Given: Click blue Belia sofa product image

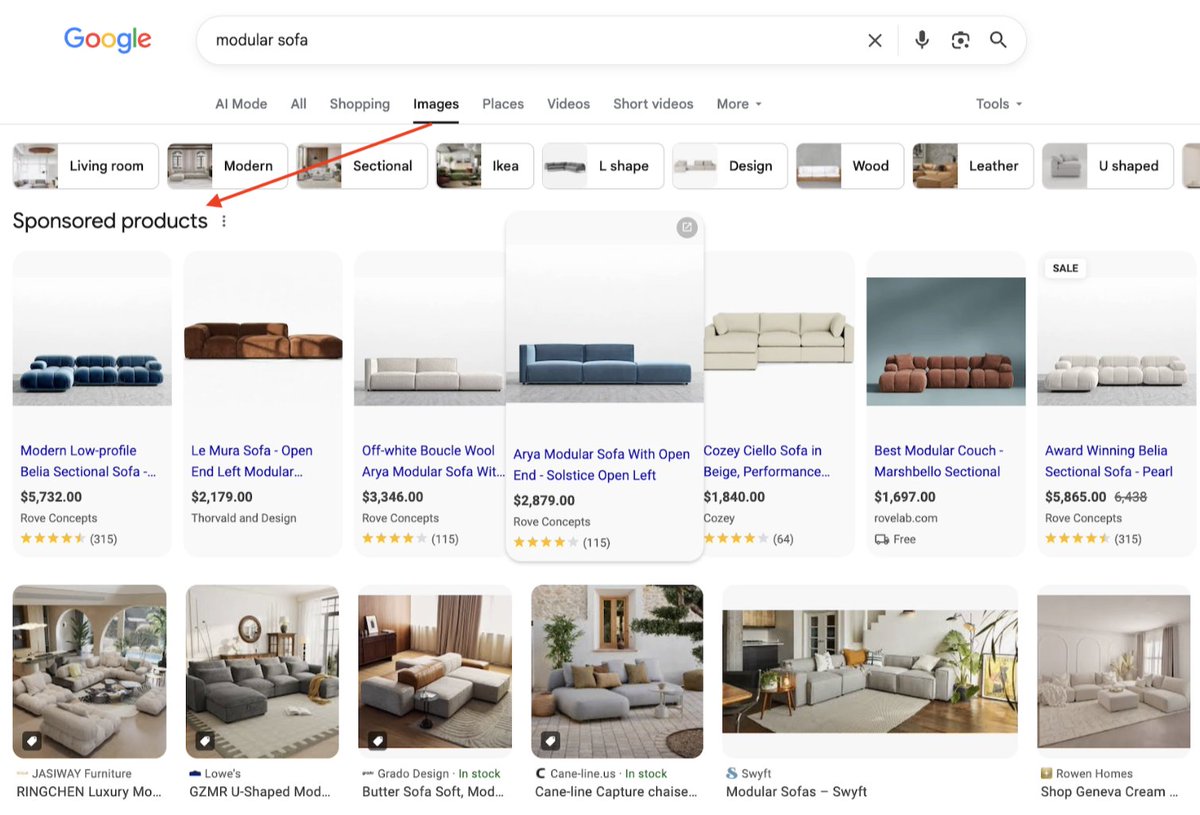Looking at the screenshot, I should tap(92, 341).
